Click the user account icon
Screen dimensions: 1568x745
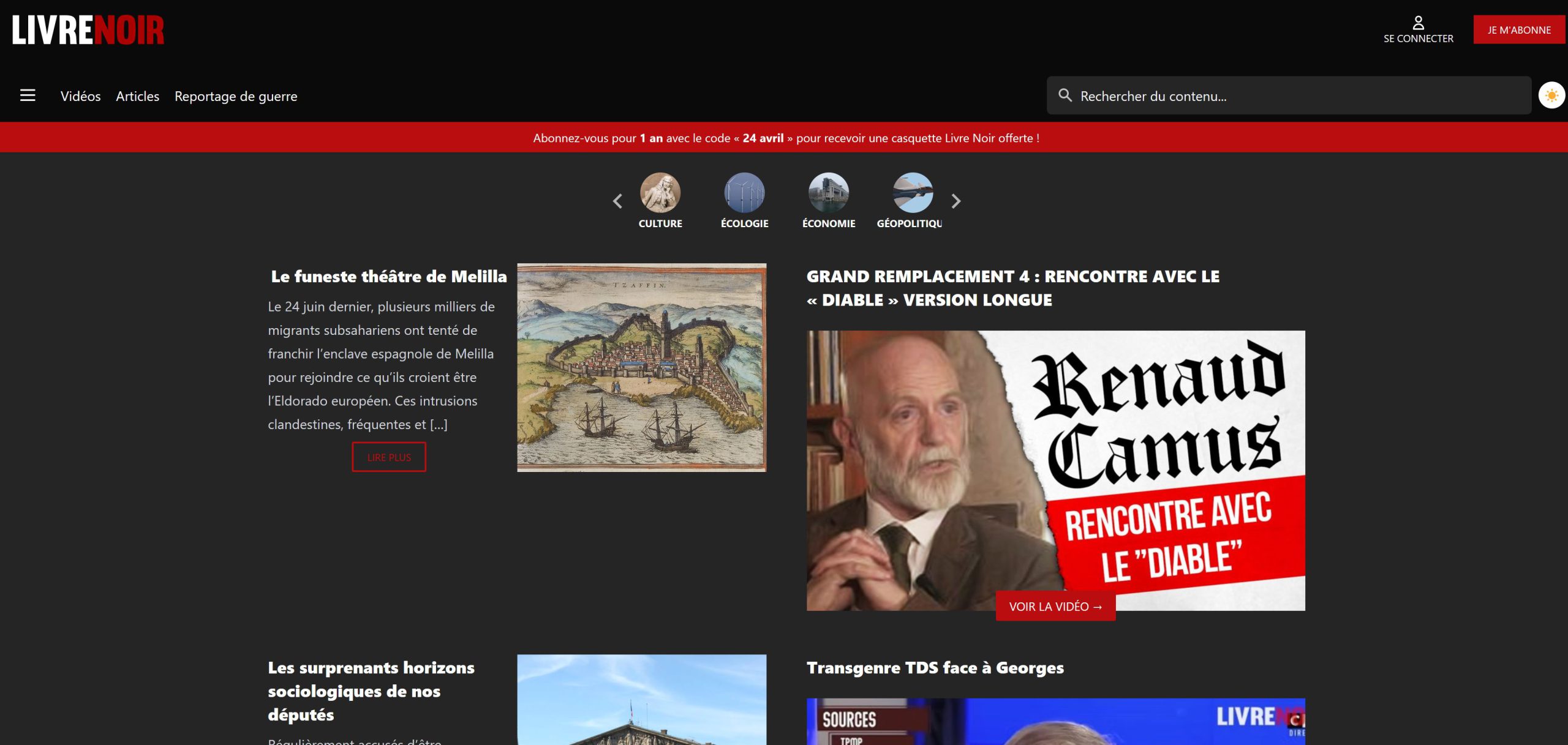[1418, 23]
